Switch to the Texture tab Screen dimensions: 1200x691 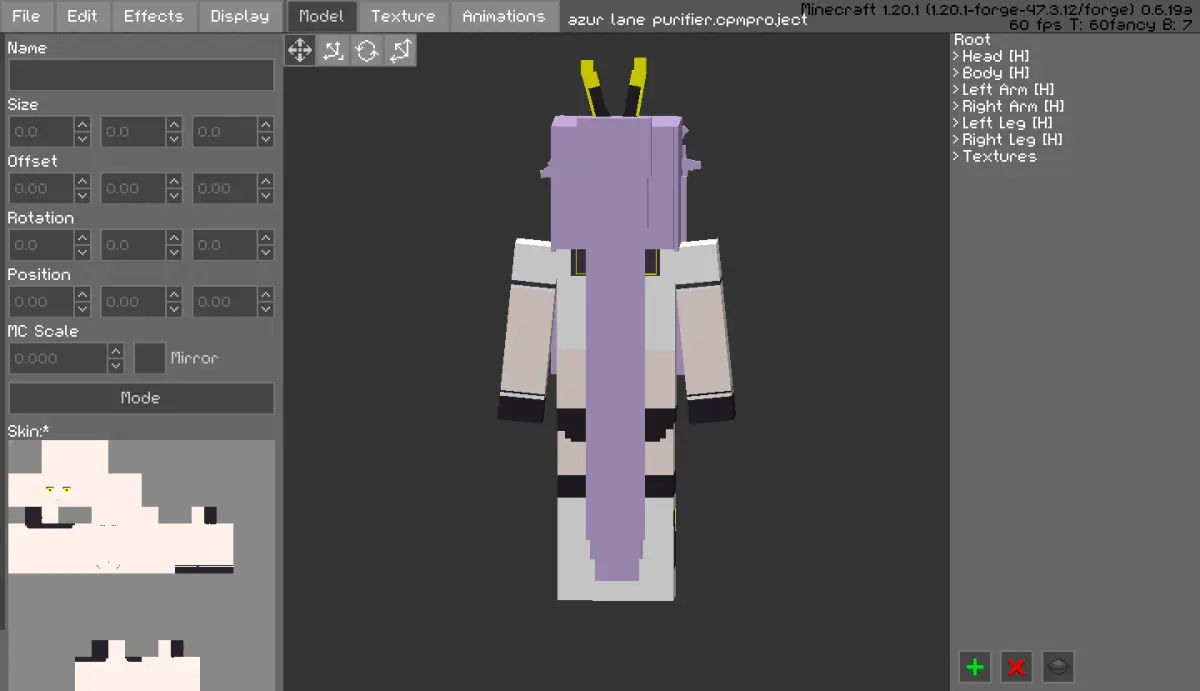[x=403, y=16]
